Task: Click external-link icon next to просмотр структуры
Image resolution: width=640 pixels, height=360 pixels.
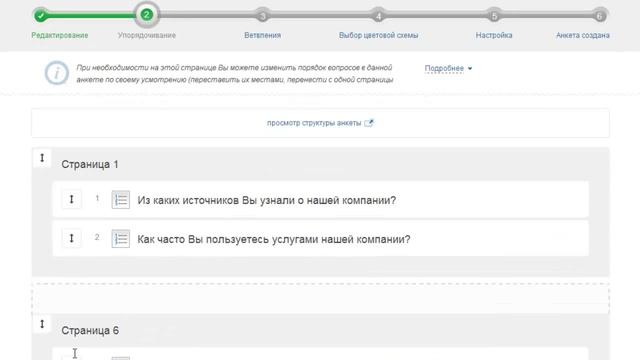Action: (x=369, y=123)
